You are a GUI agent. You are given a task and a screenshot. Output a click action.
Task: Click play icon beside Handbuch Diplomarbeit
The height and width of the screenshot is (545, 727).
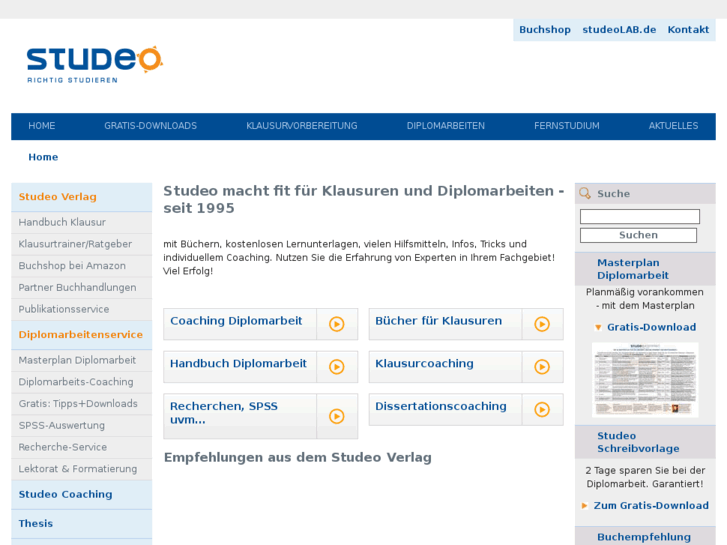click(x=337, y=367)
